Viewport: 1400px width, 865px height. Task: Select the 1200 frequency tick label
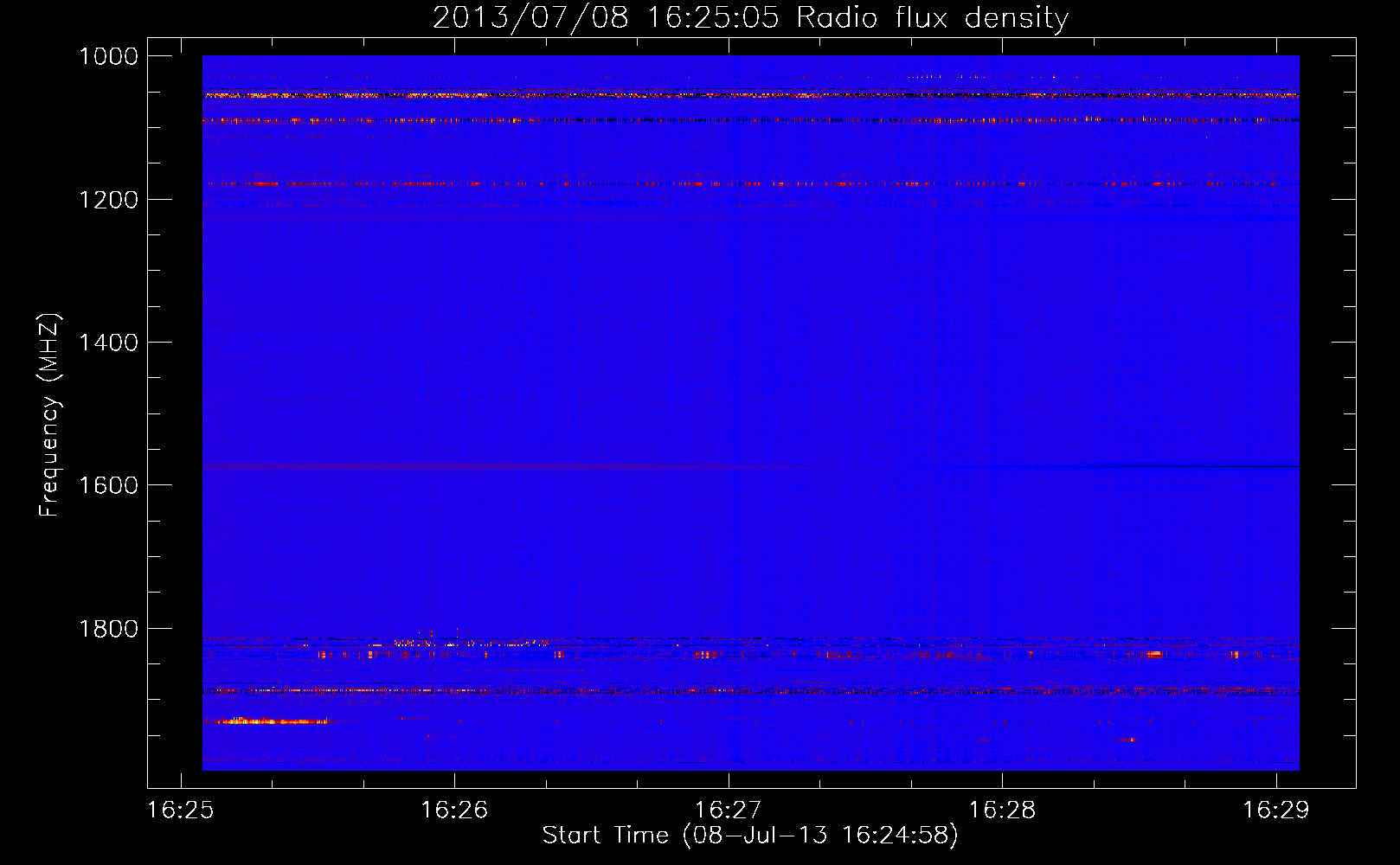click(x=108, y=200)
